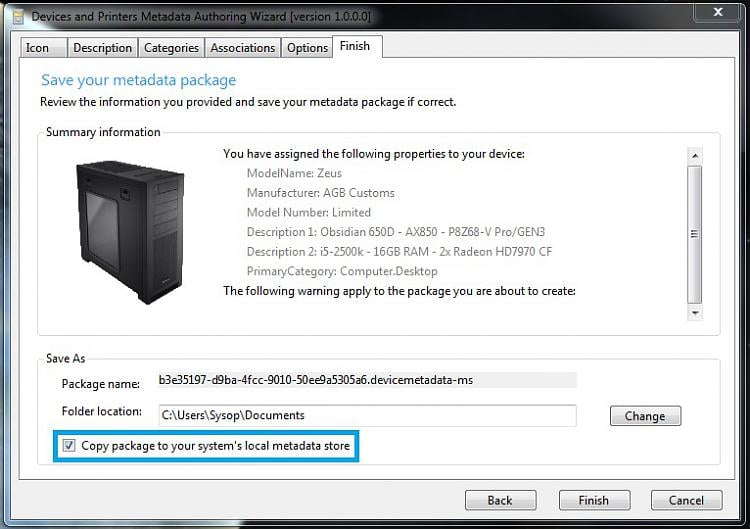Go to the Categories tab
Screen dimensions: 750x529
171,48
